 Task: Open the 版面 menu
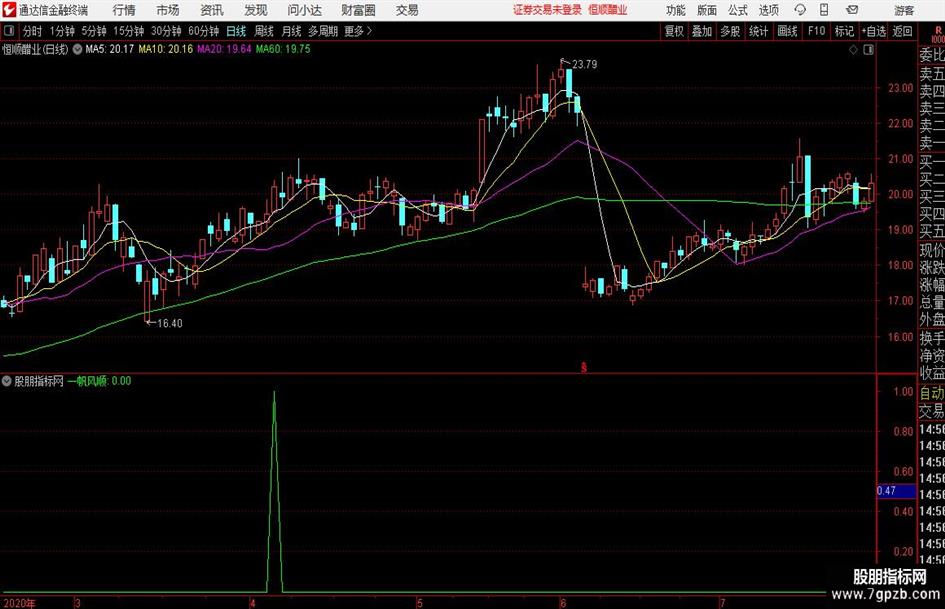(706, 10)
